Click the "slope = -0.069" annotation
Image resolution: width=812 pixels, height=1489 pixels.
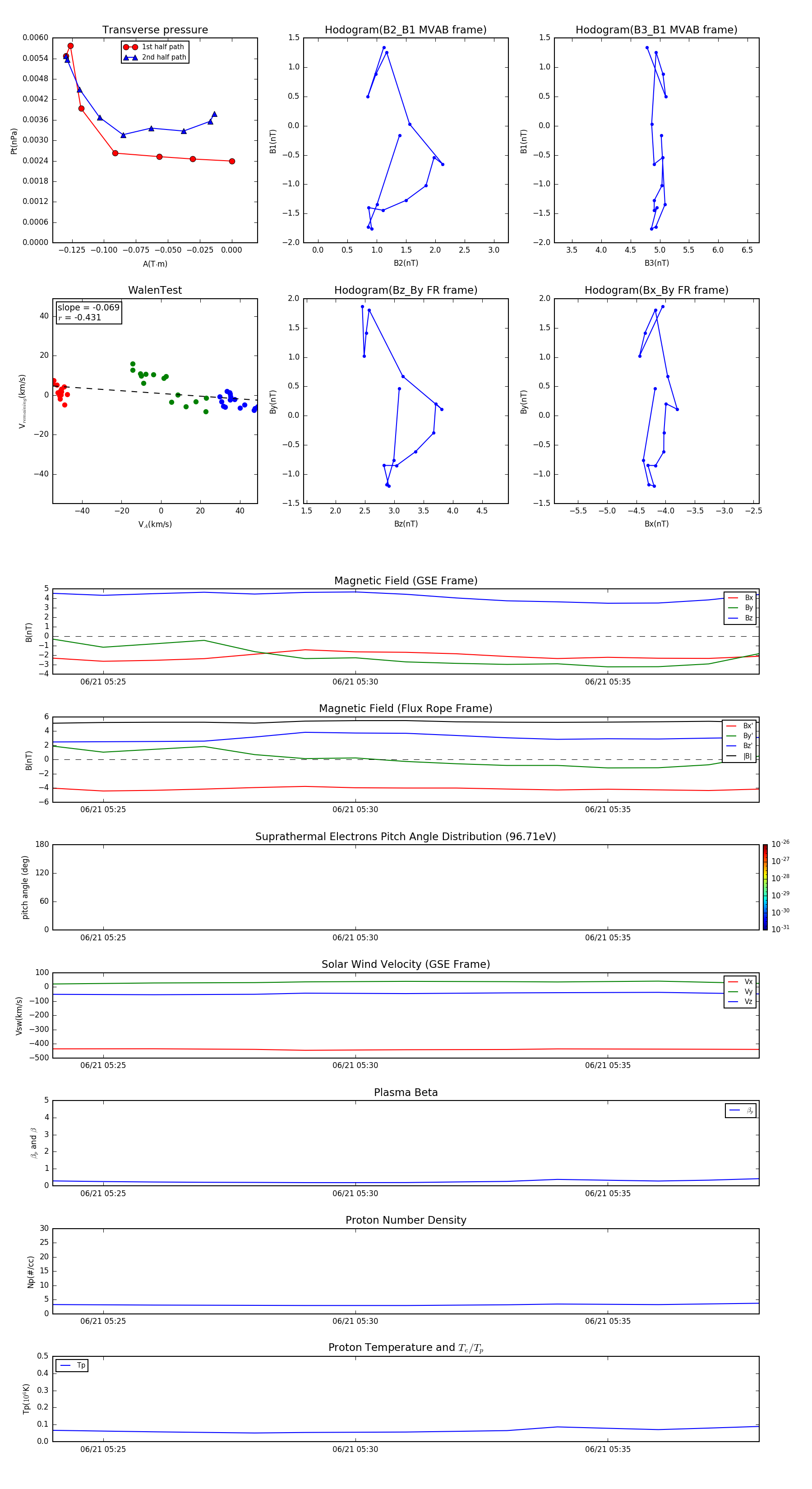pos(88,308)
